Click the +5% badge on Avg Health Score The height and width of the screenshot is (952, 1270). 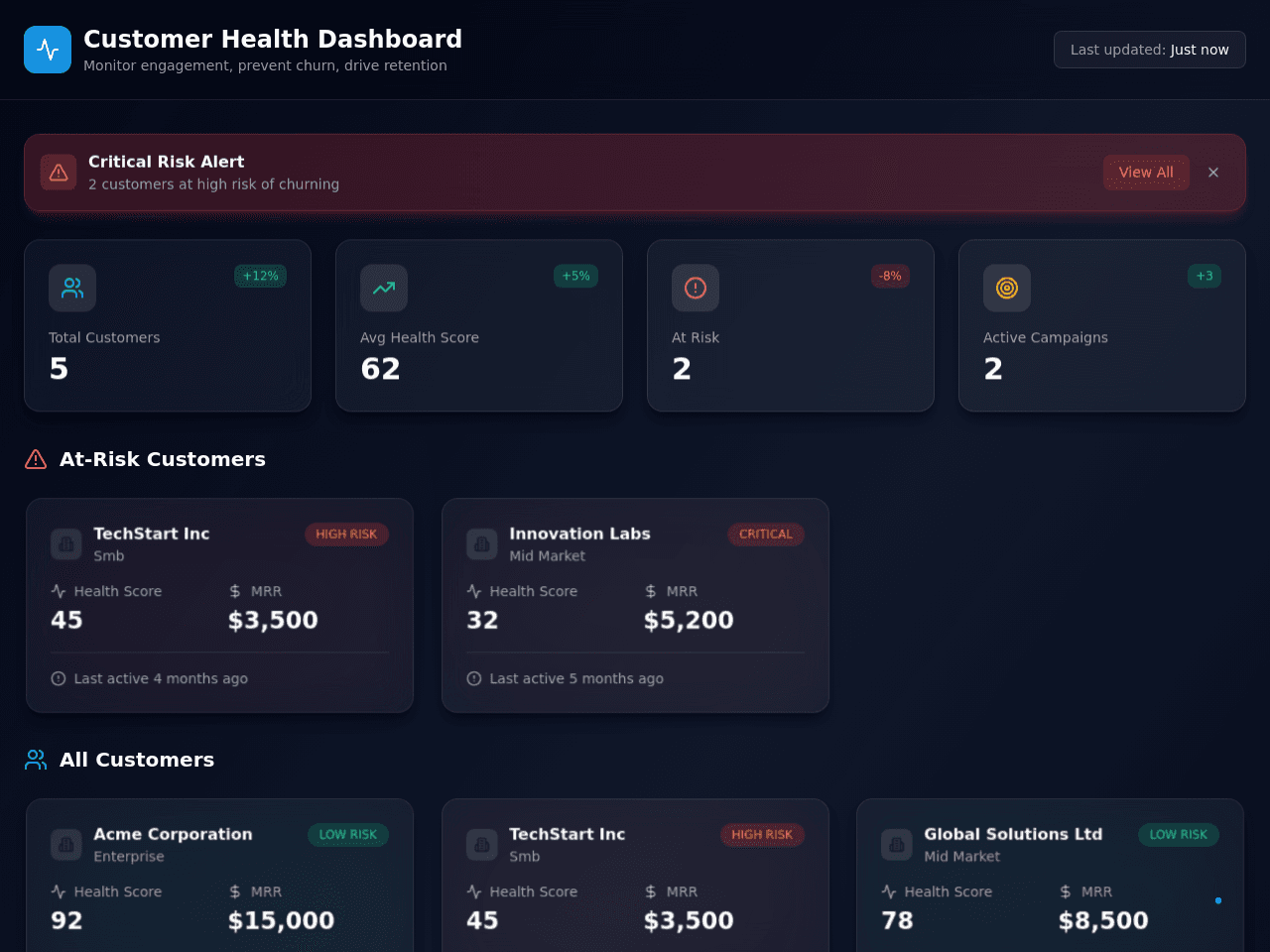tap(575, 276)
